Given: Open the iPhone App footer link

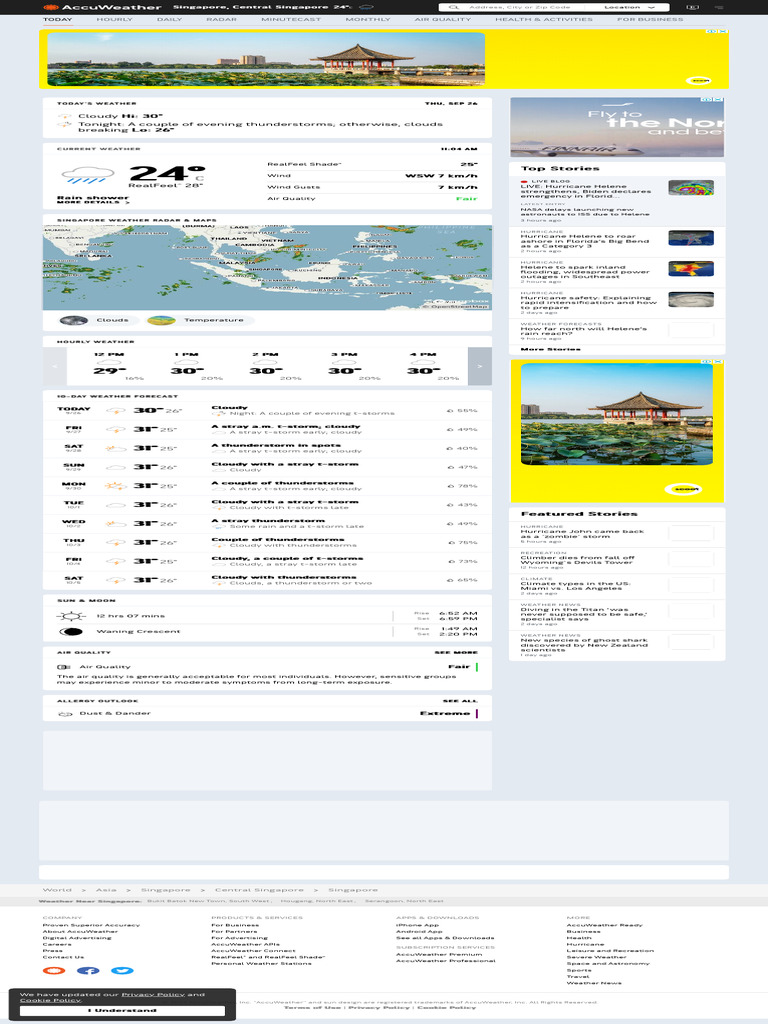Looking at the screenshot, I should (417, 925).
